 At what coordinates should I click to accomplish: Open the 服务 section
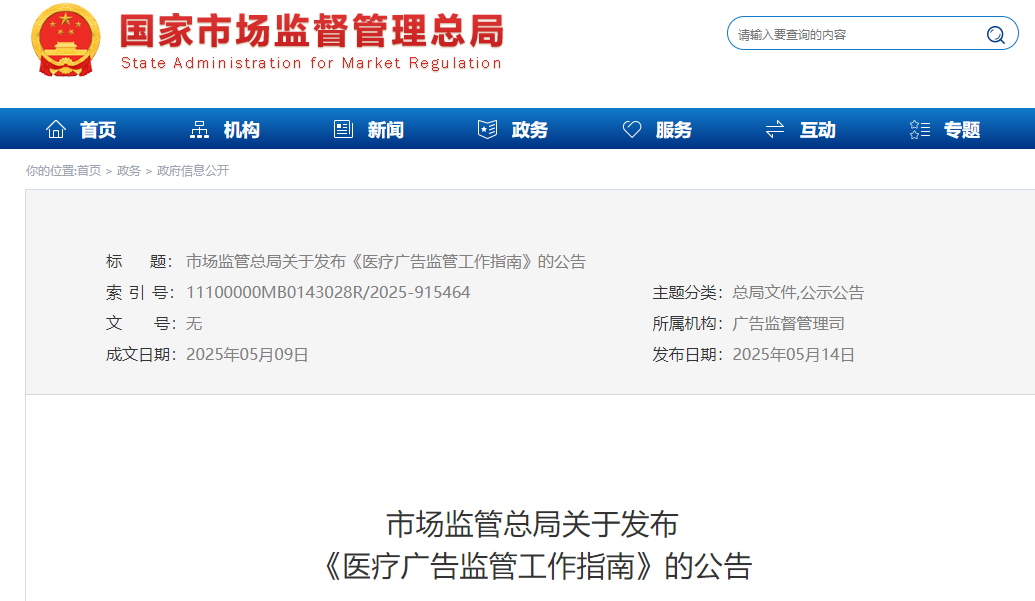(x=672, y=128)
